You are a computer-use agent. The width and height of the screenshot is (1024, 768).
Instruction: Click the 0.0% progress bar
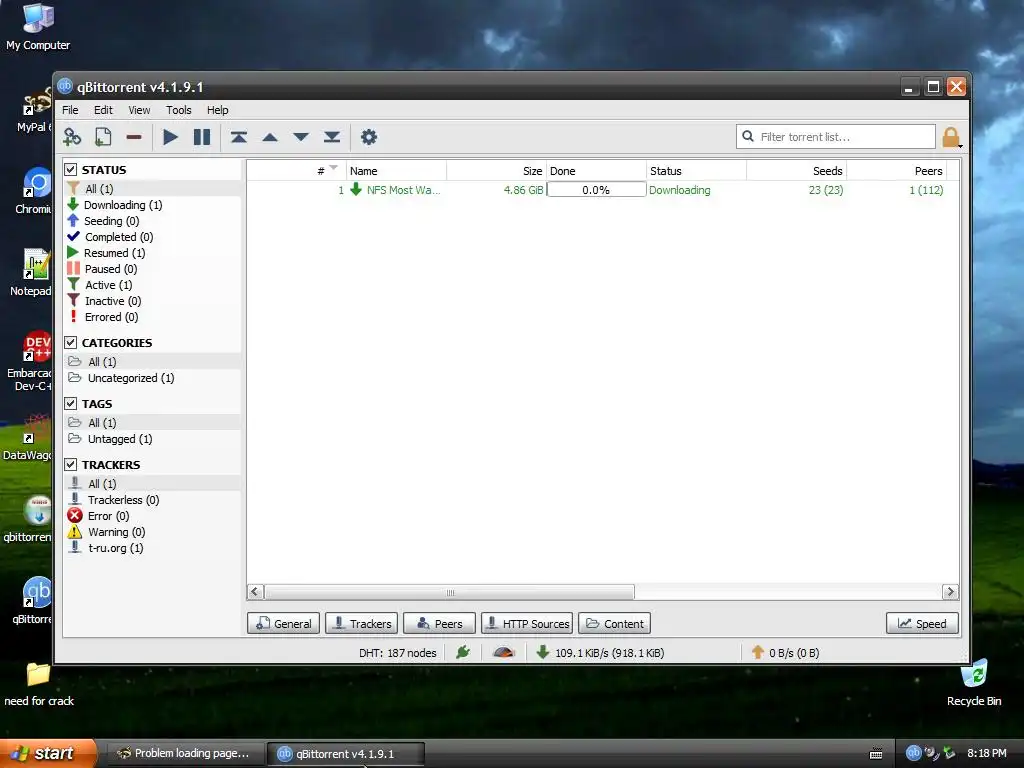pos(596,190)
